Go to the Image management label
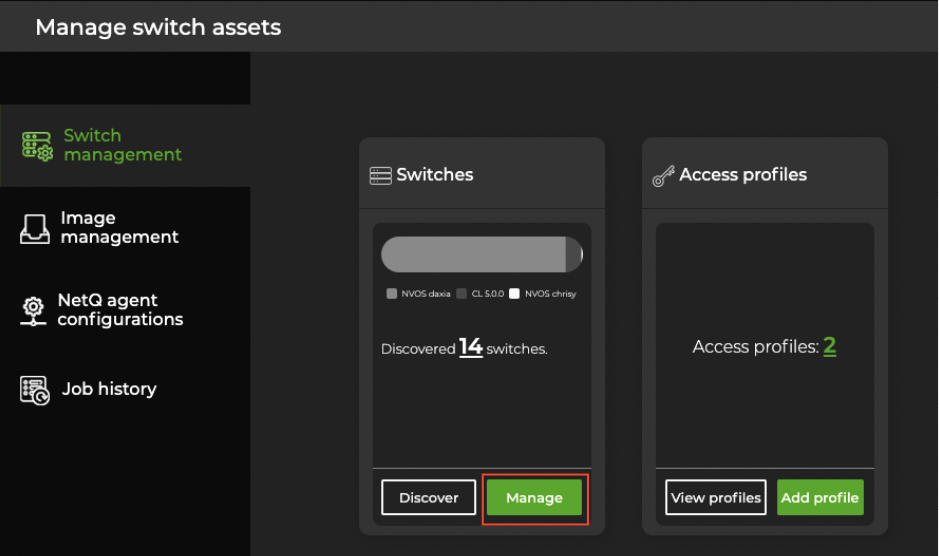Viewport: 939px width, 556px height. click(x=119, y=228)
